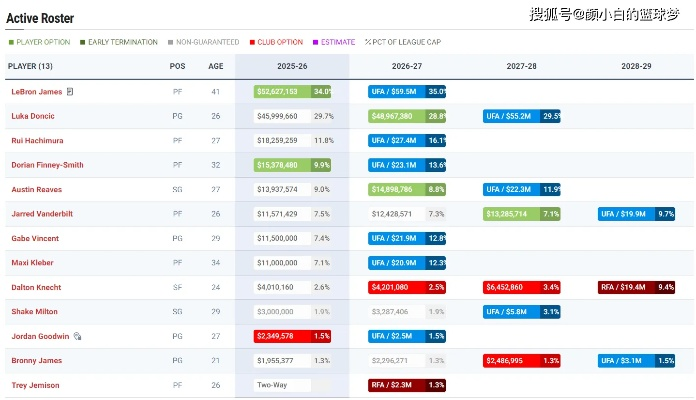The height and width of the screenshot is (400, 696).
Task: Open Bronny James's player profile
Action: 37,360
